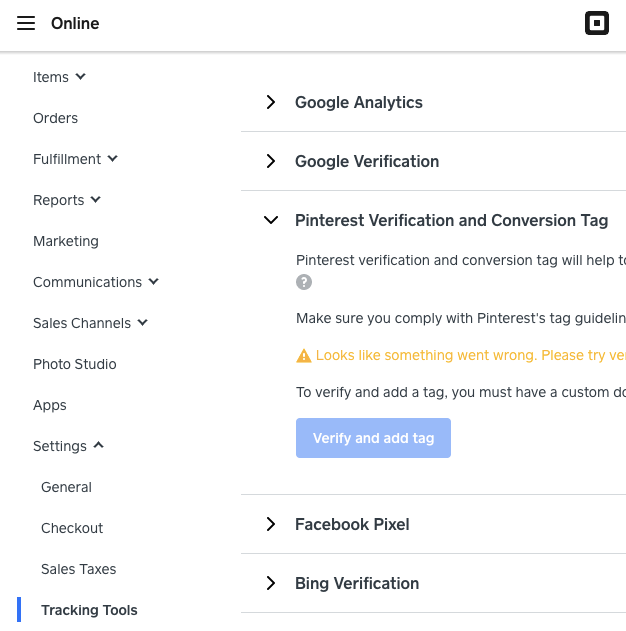Image resolution: width=626 pixels, height=631 pixels.
Task: Click the help question mark icon
Action: point(304,282)
